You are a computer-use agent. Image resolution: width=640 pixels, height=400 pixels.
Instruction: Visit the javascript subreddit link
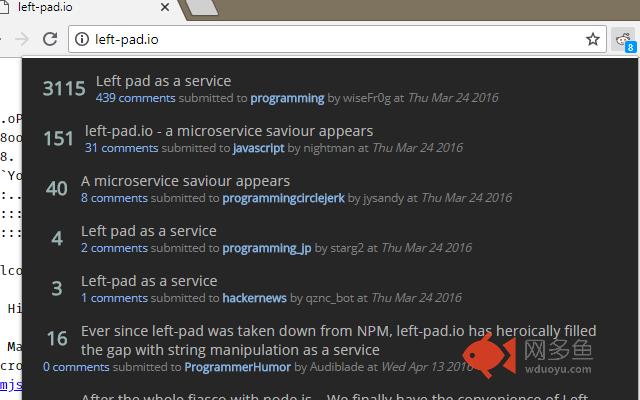[258, 148]
